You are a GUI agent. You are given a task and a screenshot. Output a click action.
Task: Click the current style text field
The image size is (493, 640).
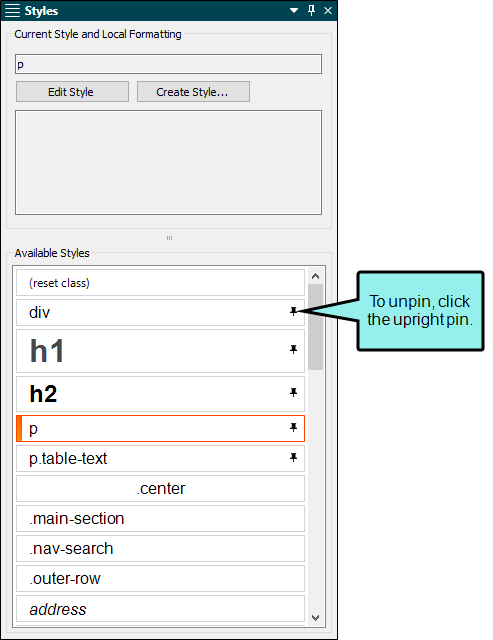[168, 64]
